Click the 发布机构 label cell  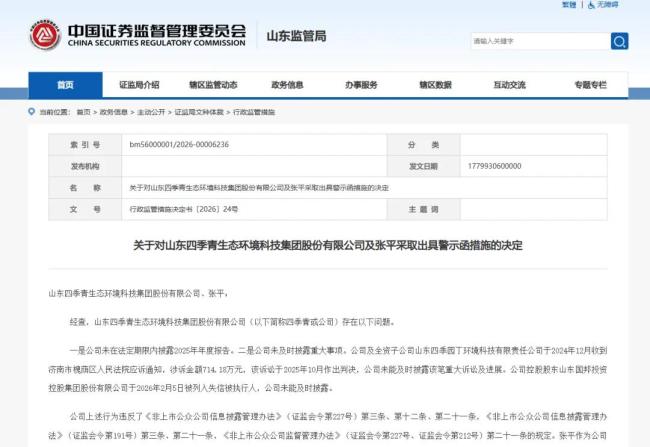[x=85, y=166]
